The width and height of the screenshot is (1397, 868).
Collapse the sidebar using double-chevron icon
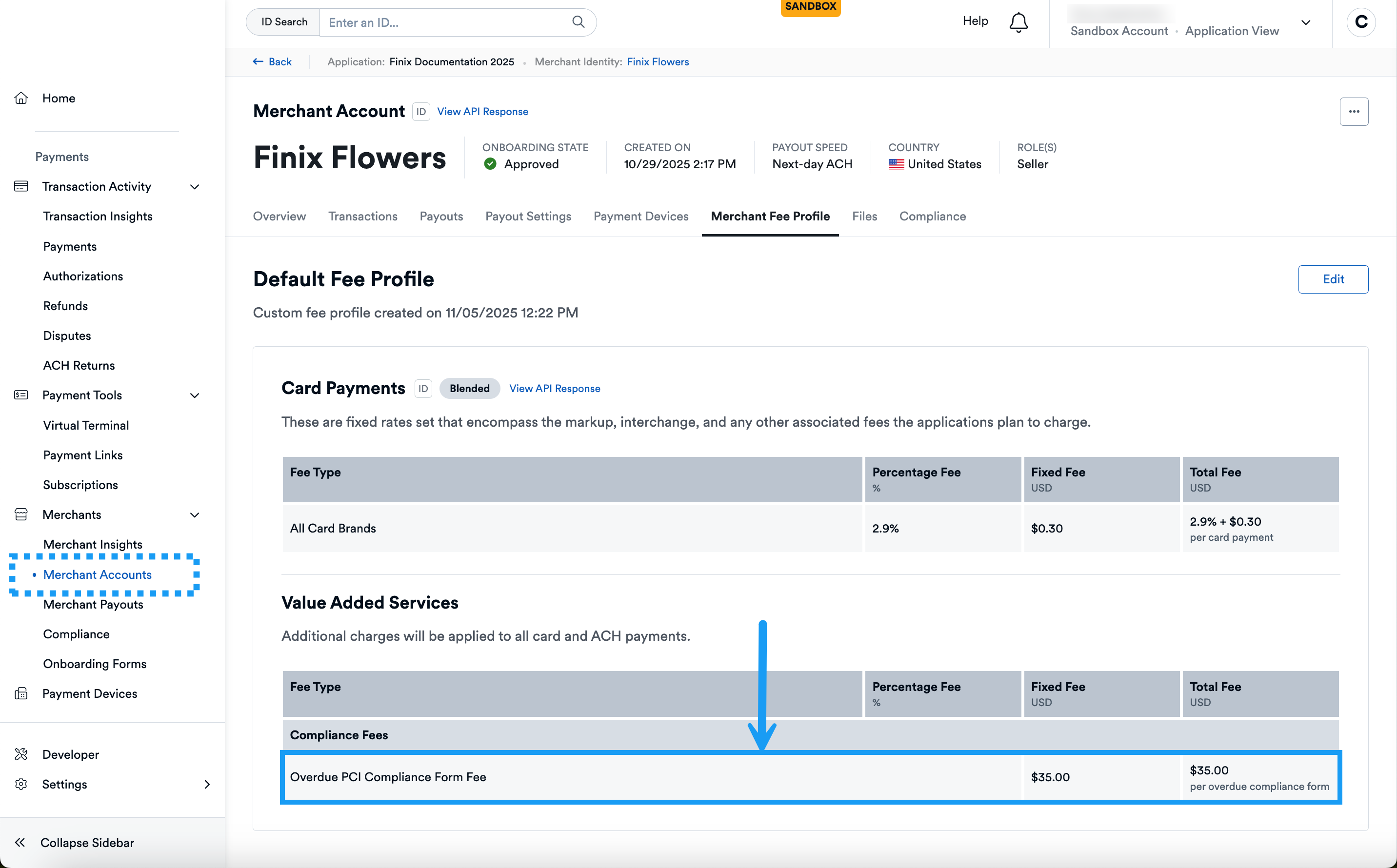click(20, 842)
